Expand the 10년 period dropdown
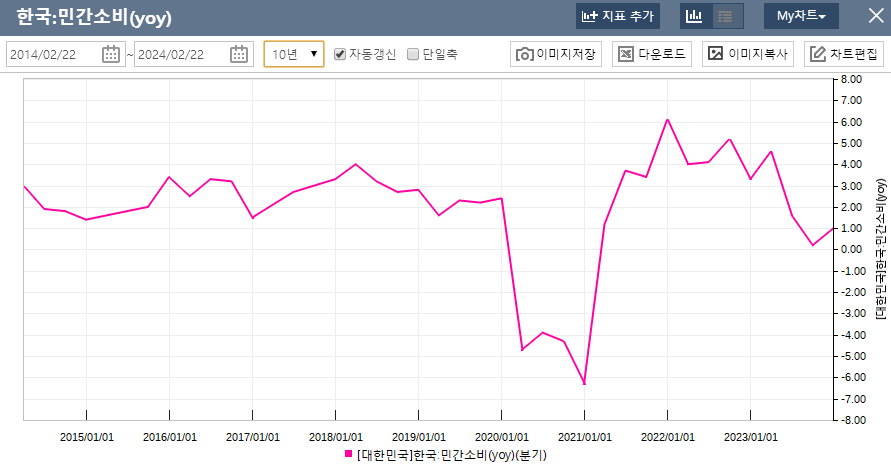The width and height of the screenshot is (891, 472). (294, 54)
